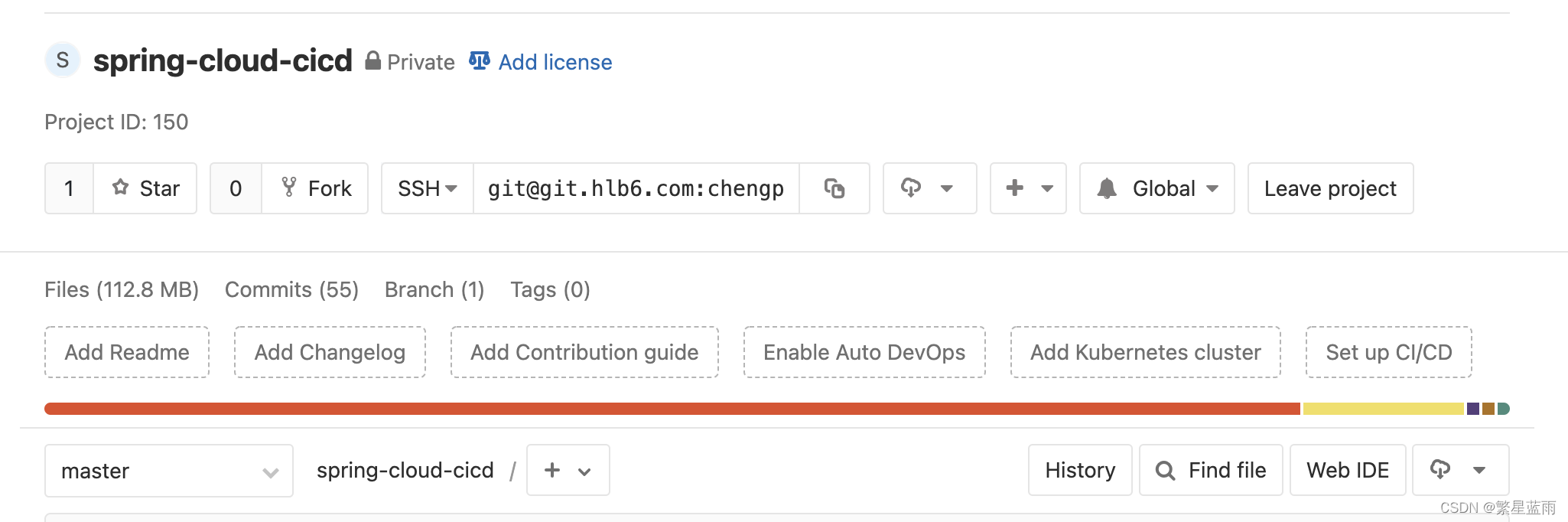
Task: Open the top download source code menu
Action: click(929, 188)
